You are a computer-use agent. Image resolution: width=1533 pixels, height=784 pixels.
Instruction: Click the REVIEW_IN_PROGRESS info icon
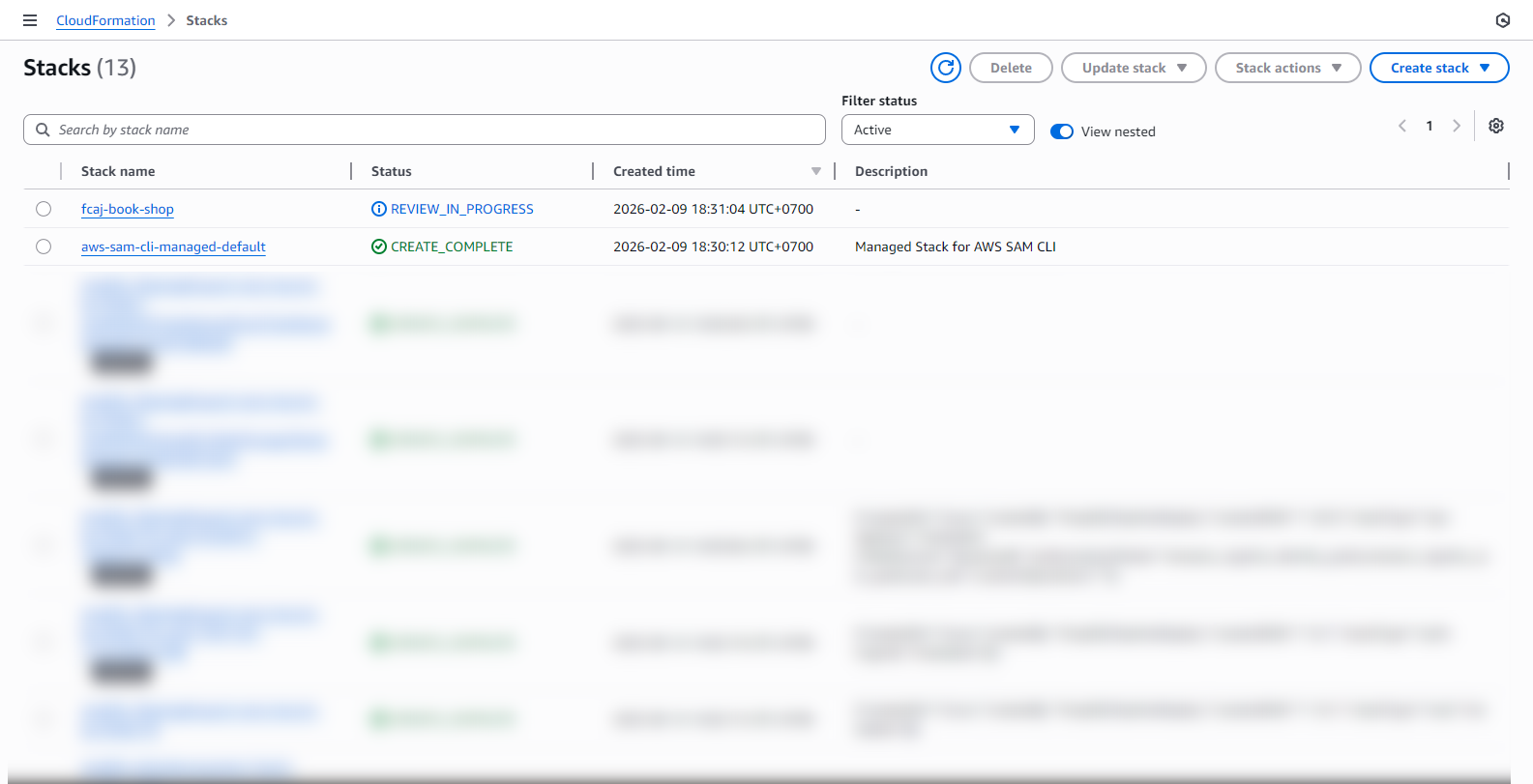pyautogui.click(x=379, y=209)
